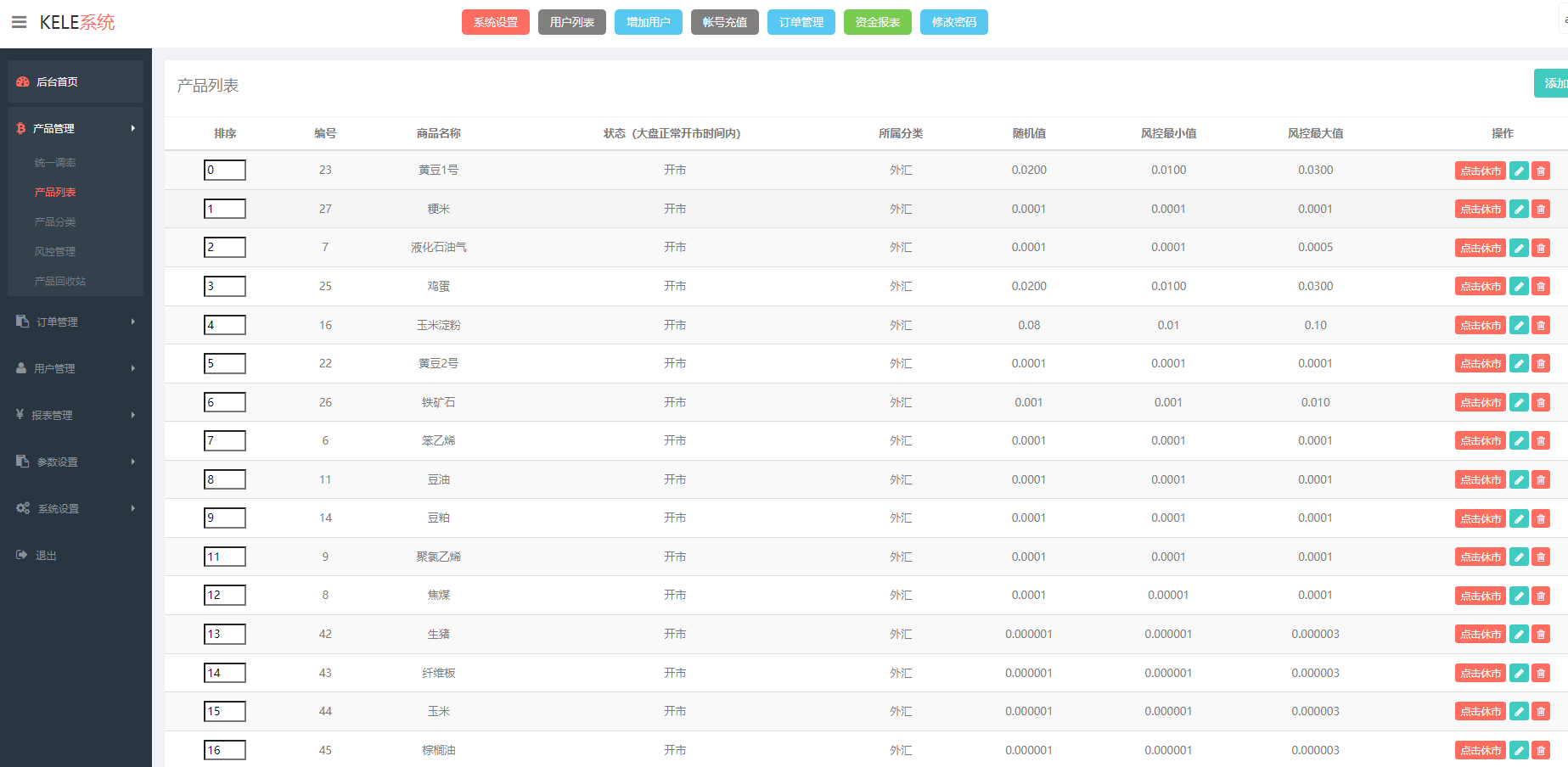Edit the 鸡蛋 product via pencil icon
This screenshot has height=767, width=1568.
click(x=1519, y=287)
